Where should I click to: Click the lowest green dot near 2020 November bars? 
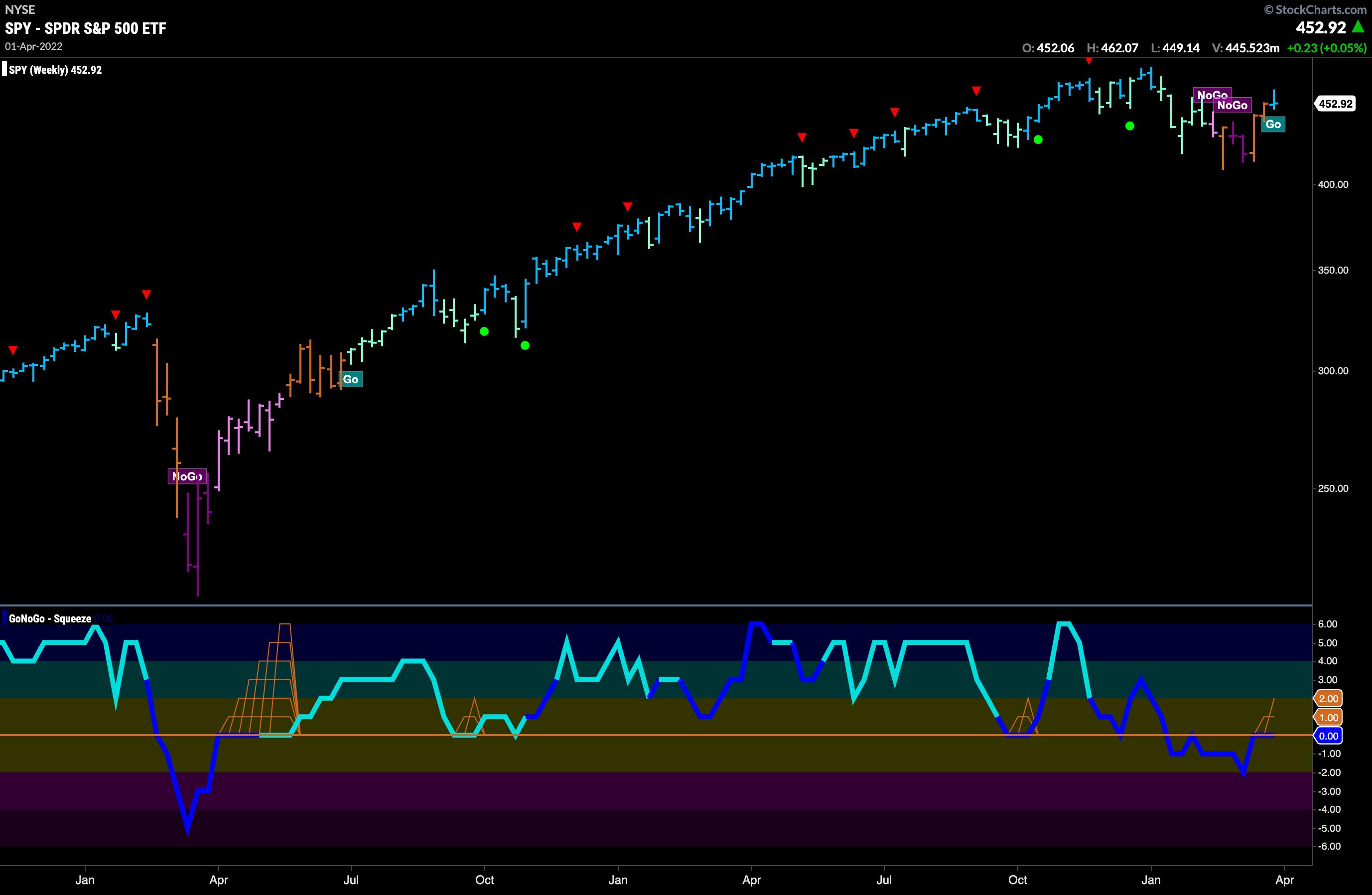525,345
